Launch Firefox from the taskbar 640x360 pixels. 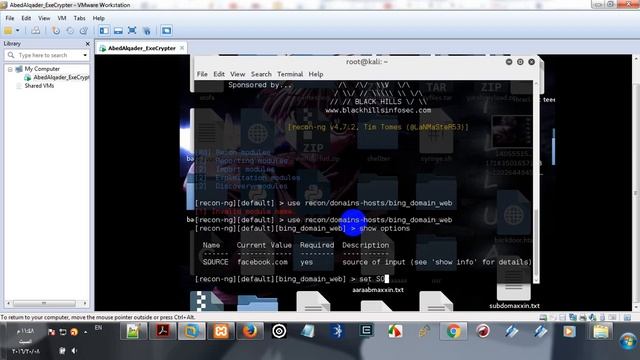coord(250,331)
